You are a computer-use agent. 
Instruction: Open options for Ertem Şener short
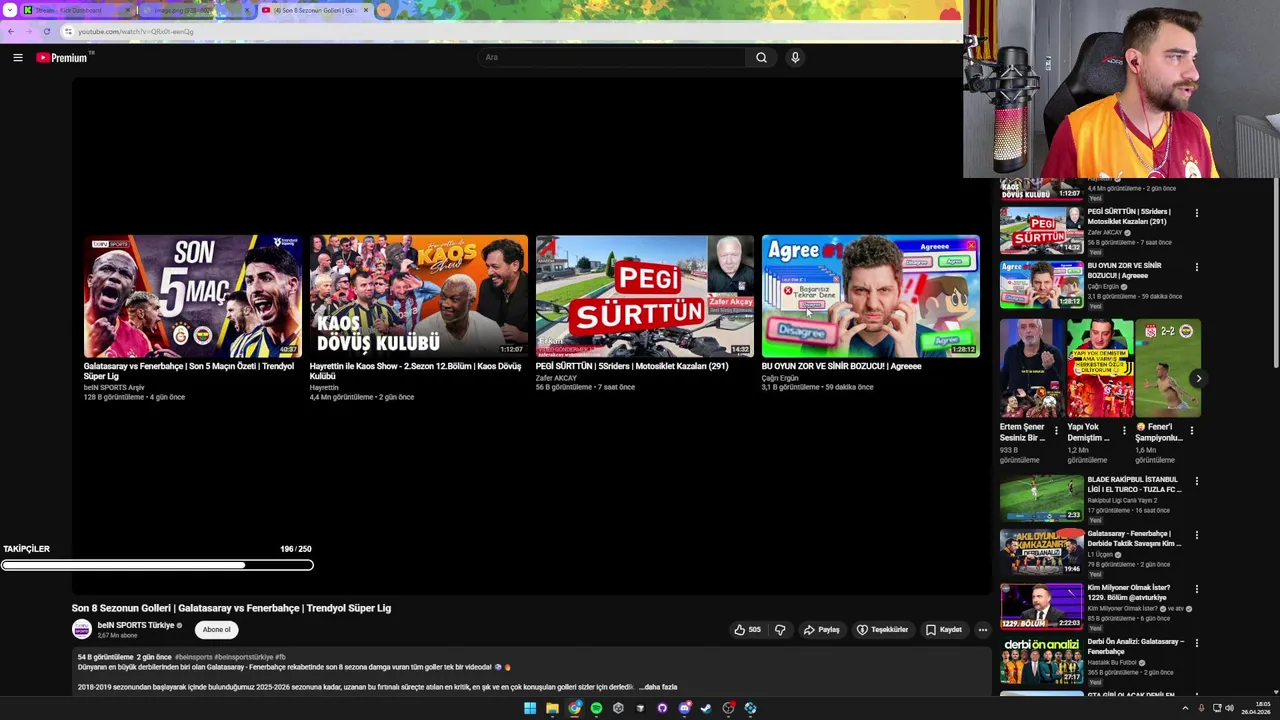(1056, 430)
